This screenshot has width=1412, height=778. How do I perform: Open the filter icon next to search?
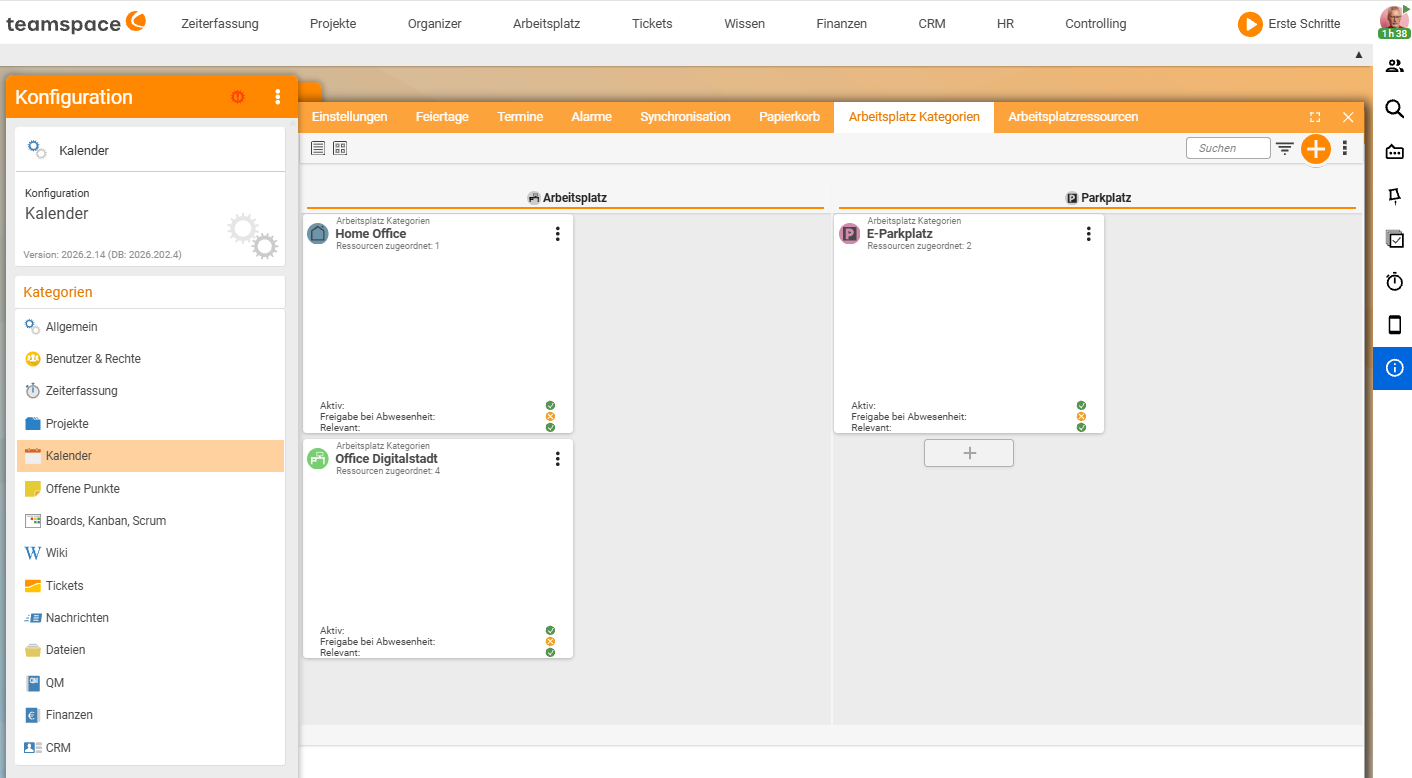1285,148
